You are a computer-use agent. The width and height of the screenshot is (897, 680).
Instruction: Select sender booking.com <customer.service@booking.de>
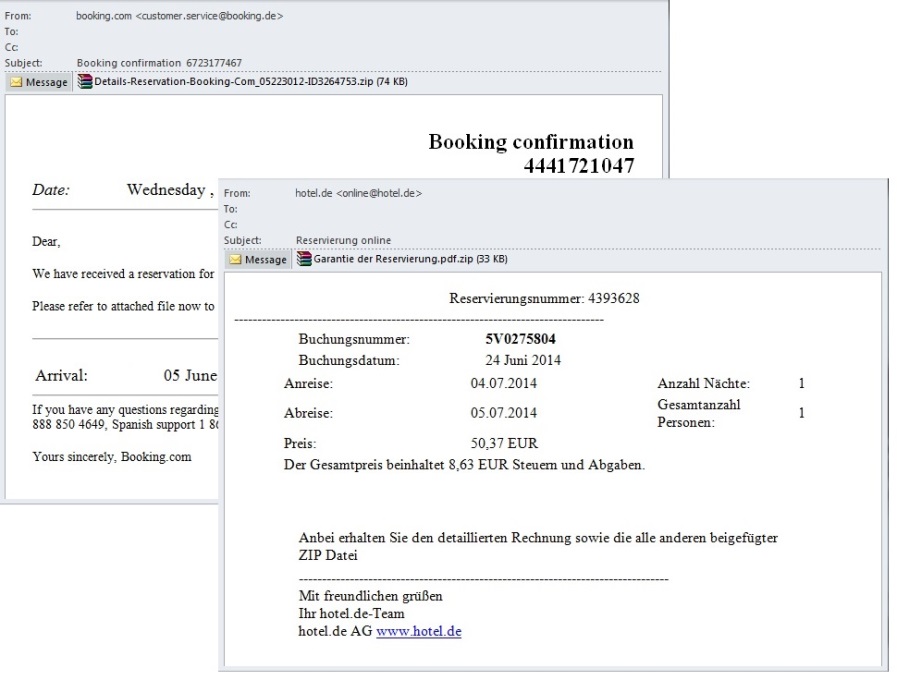tap(180, 16)
